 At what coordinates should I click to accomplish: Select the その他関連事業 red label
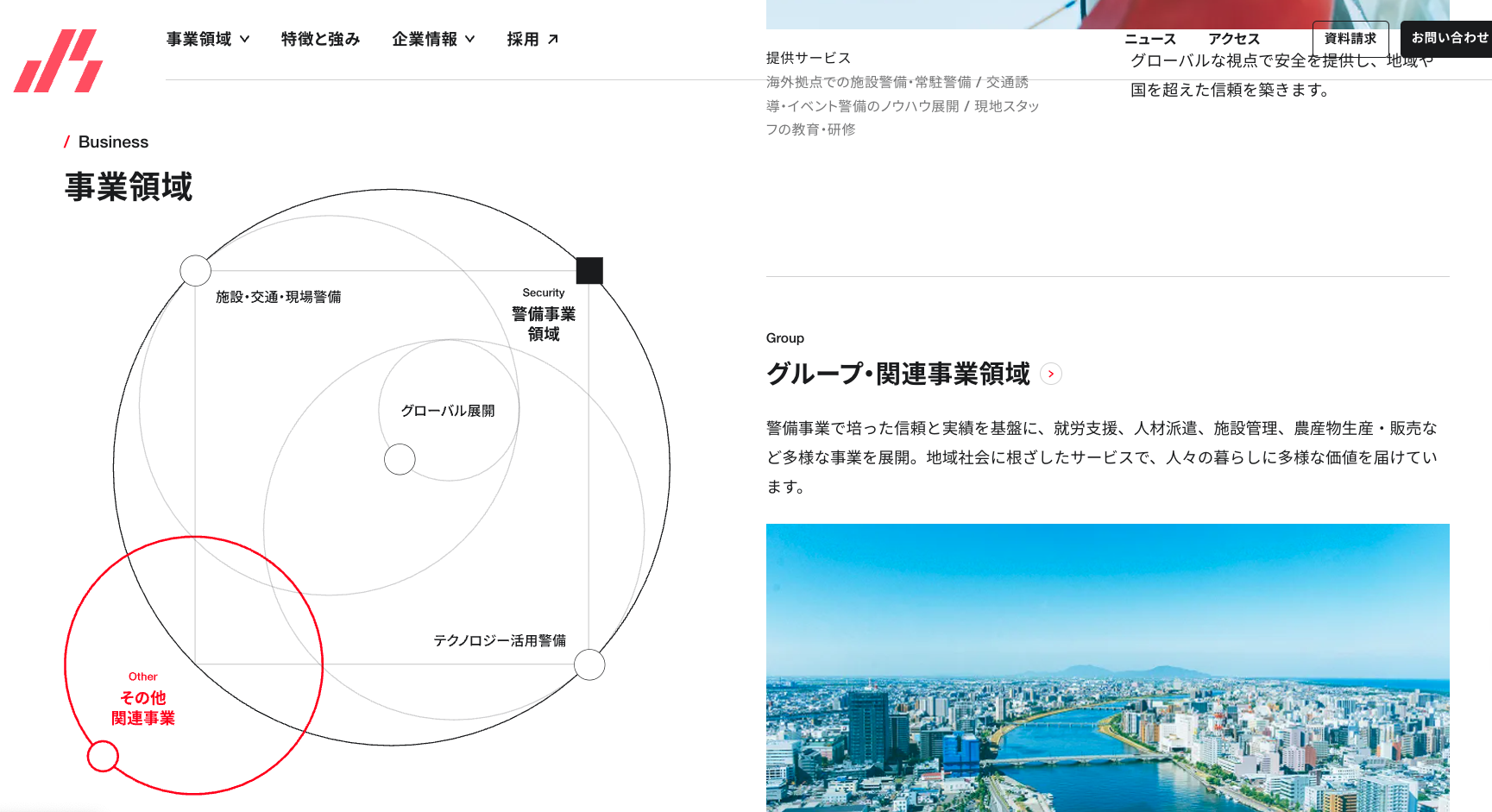143,708
